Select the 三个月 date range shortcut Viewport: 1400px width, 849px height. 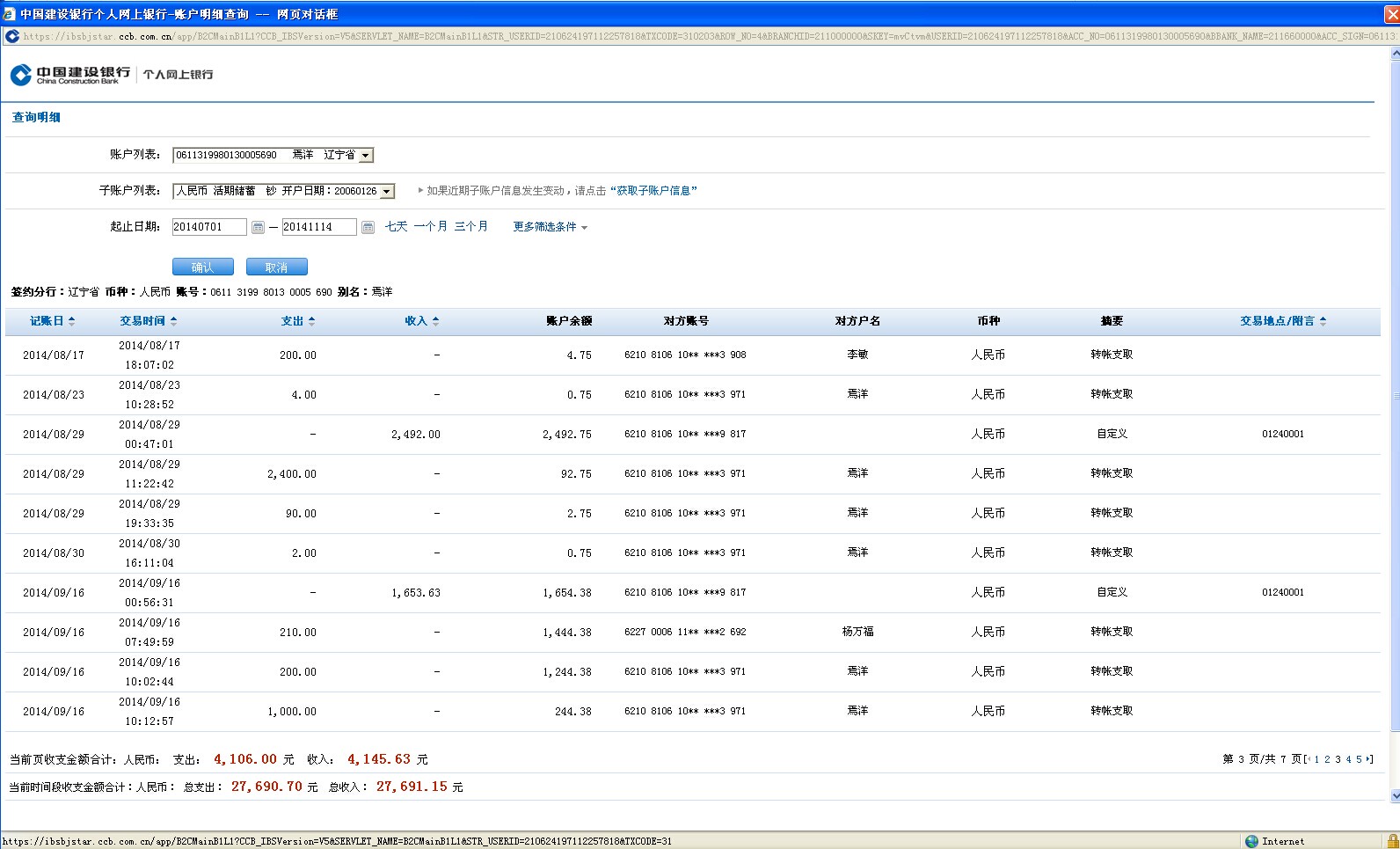click(x=470, y=227)
